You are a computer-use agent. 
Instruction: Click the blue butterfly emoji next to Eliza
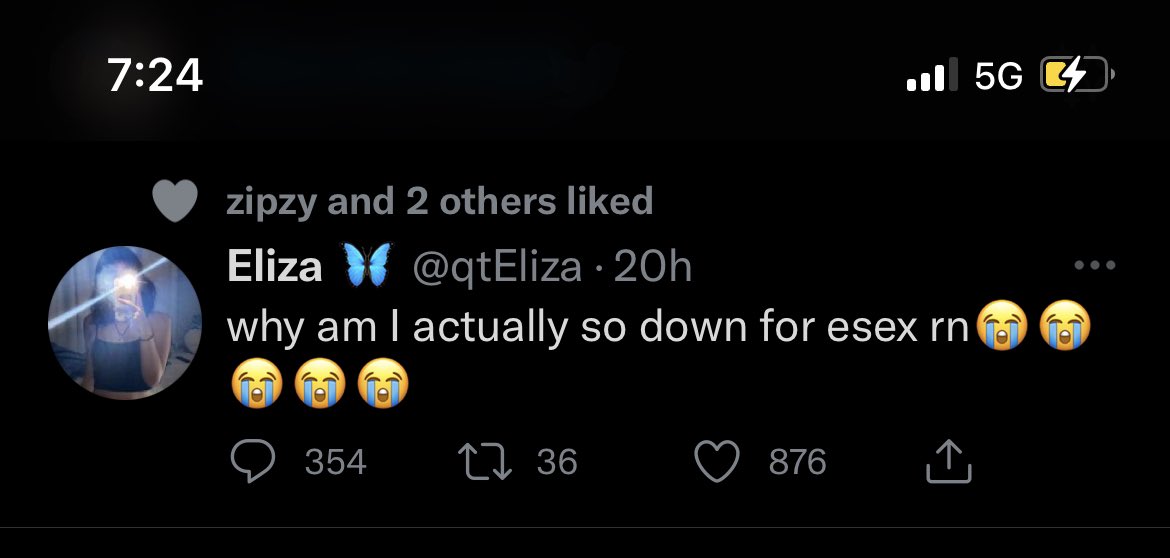(366, 267)
